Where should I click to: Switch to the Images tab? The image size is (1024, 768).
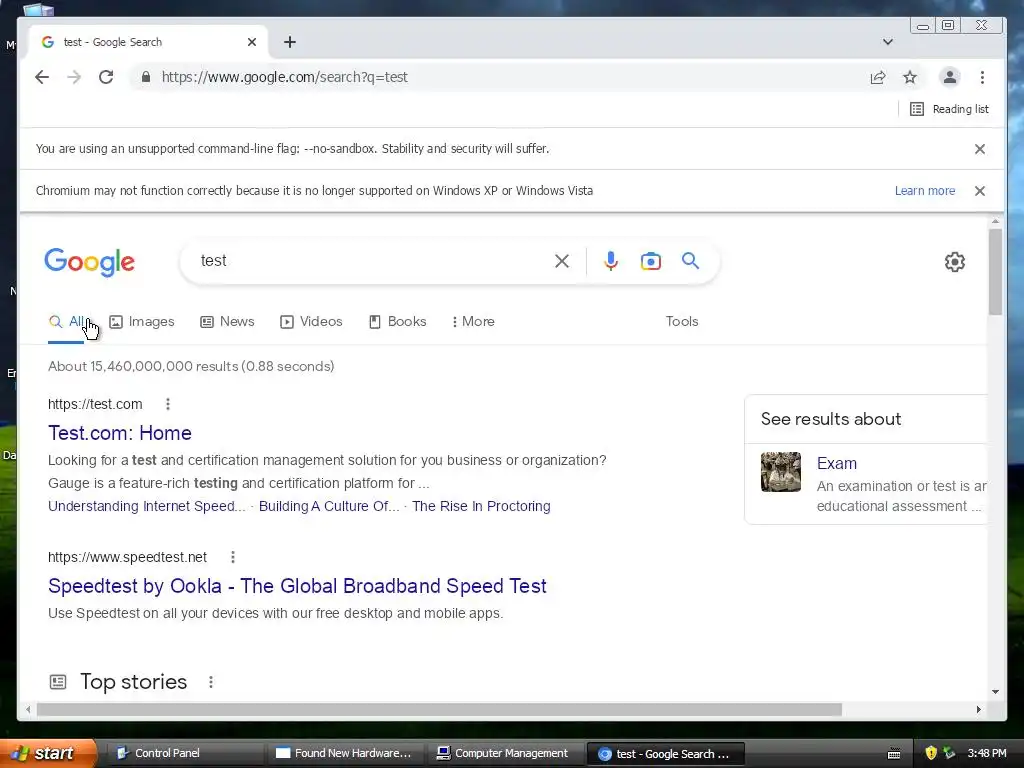[142, 321]
